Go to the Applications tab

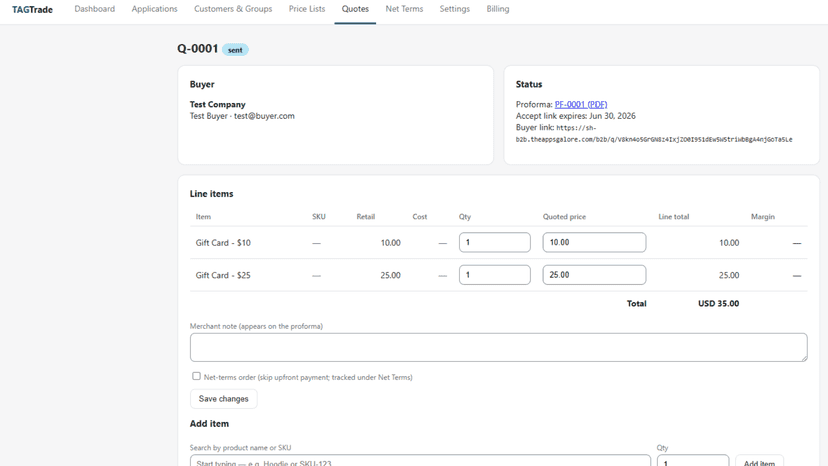coord(154,9)
